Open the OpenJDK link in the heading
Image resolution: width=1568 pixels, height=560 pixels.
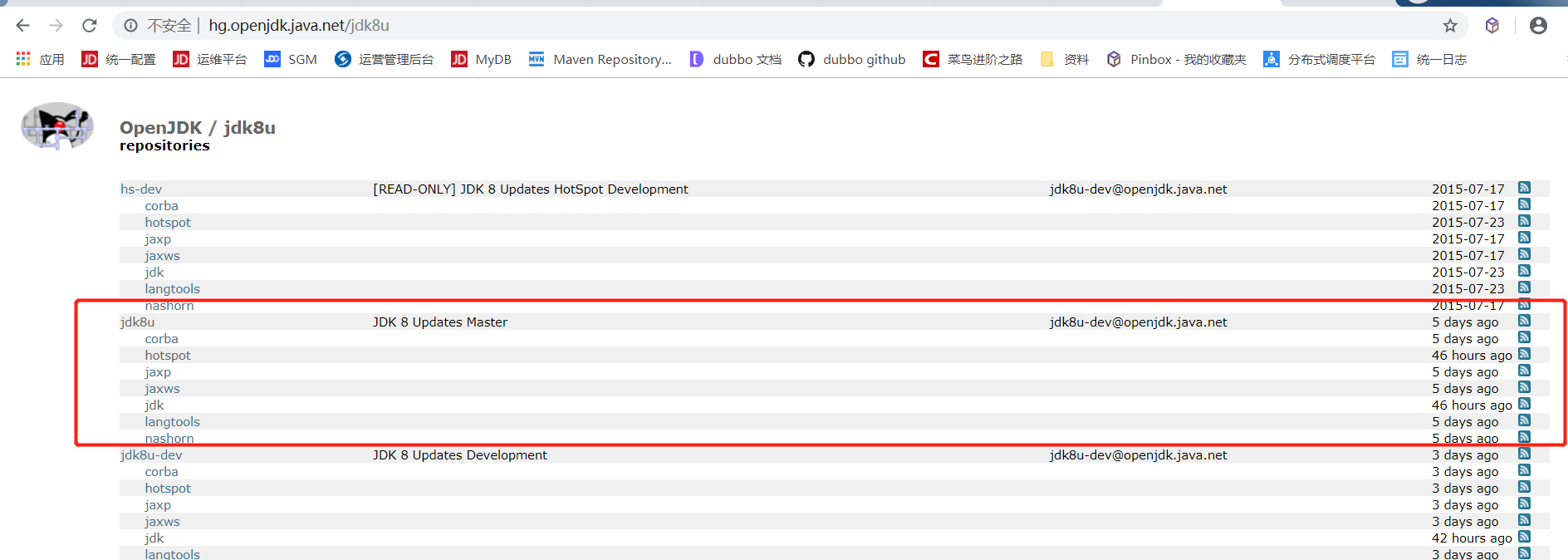(160, 128)
